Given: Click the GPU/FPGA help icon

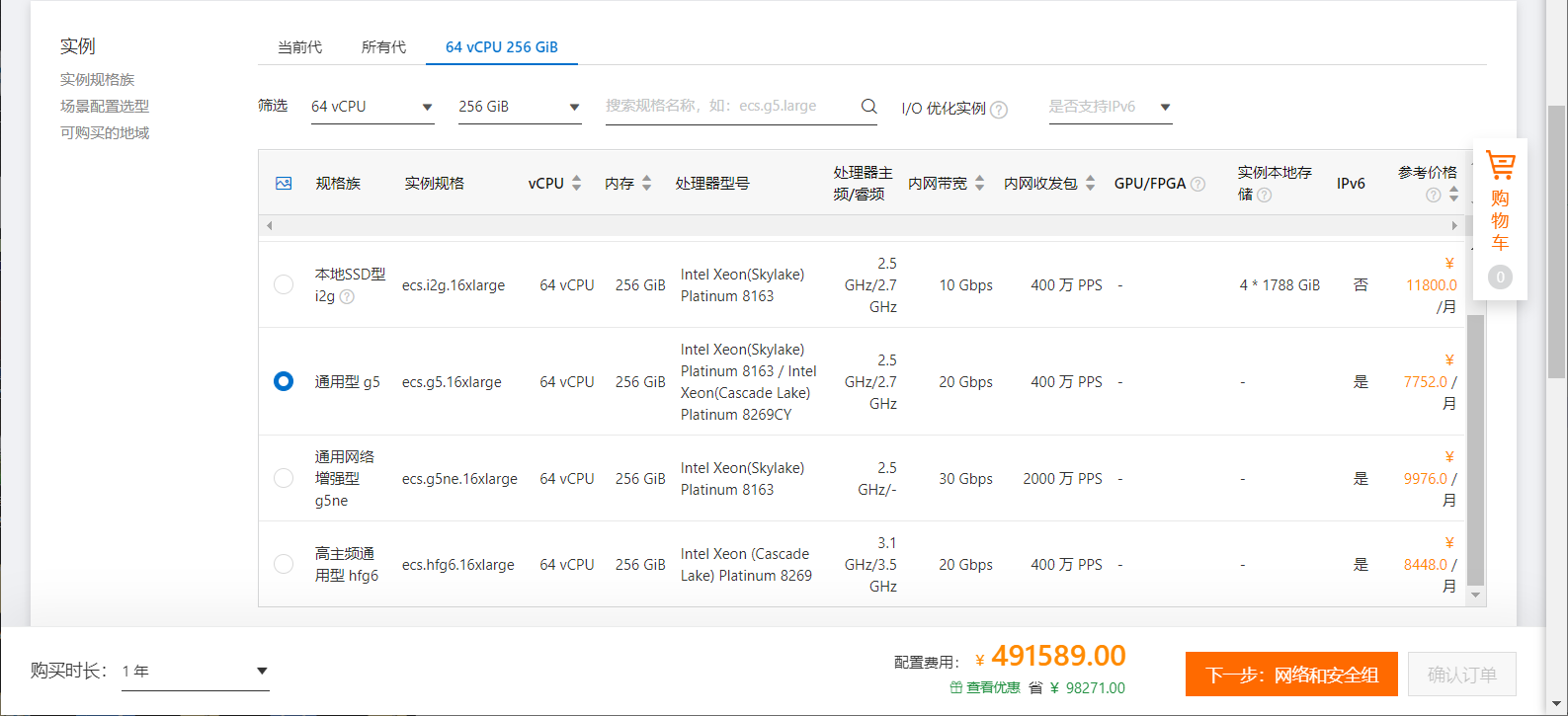Looking at the screenshot, I should click(x=1197, y=184).
